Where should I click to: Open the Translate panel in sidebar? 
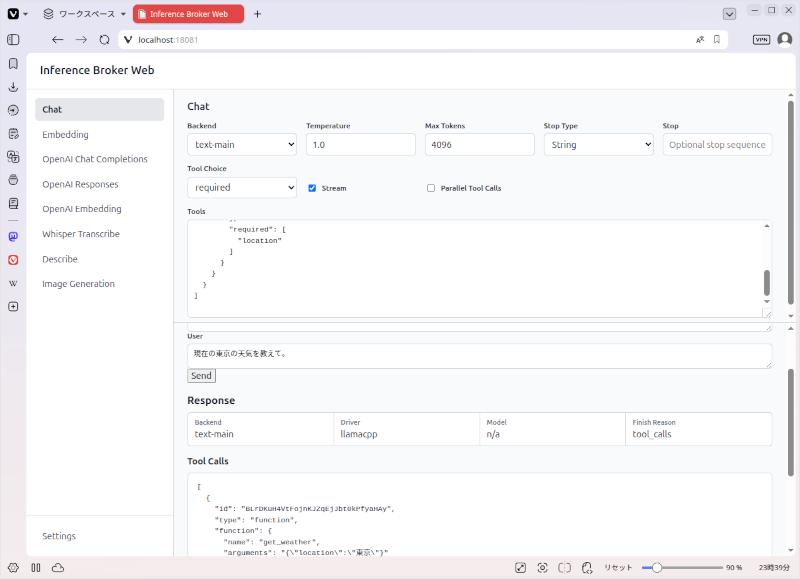pos(13,157)
